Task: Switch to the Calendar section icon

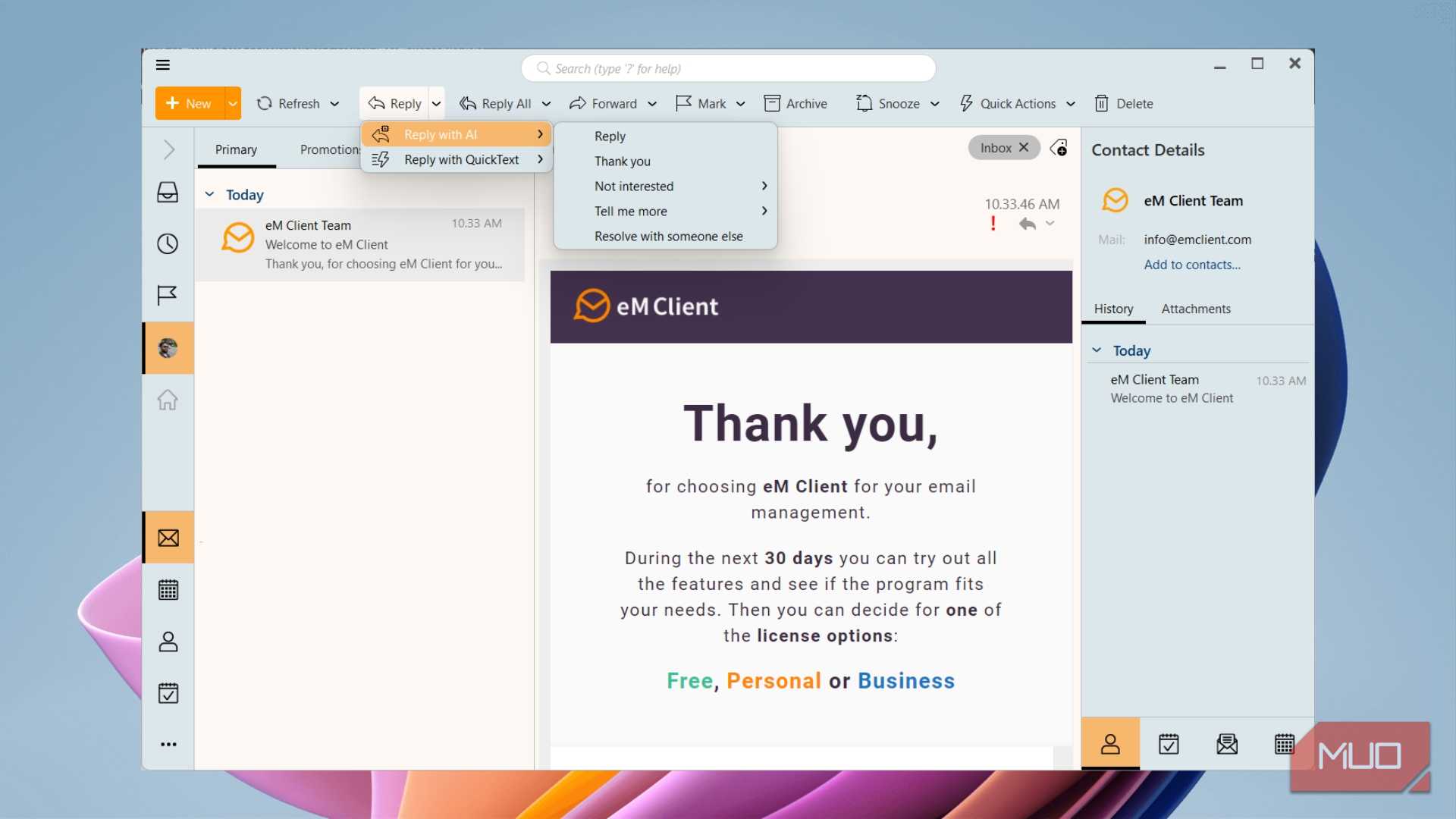Action: 168,590
